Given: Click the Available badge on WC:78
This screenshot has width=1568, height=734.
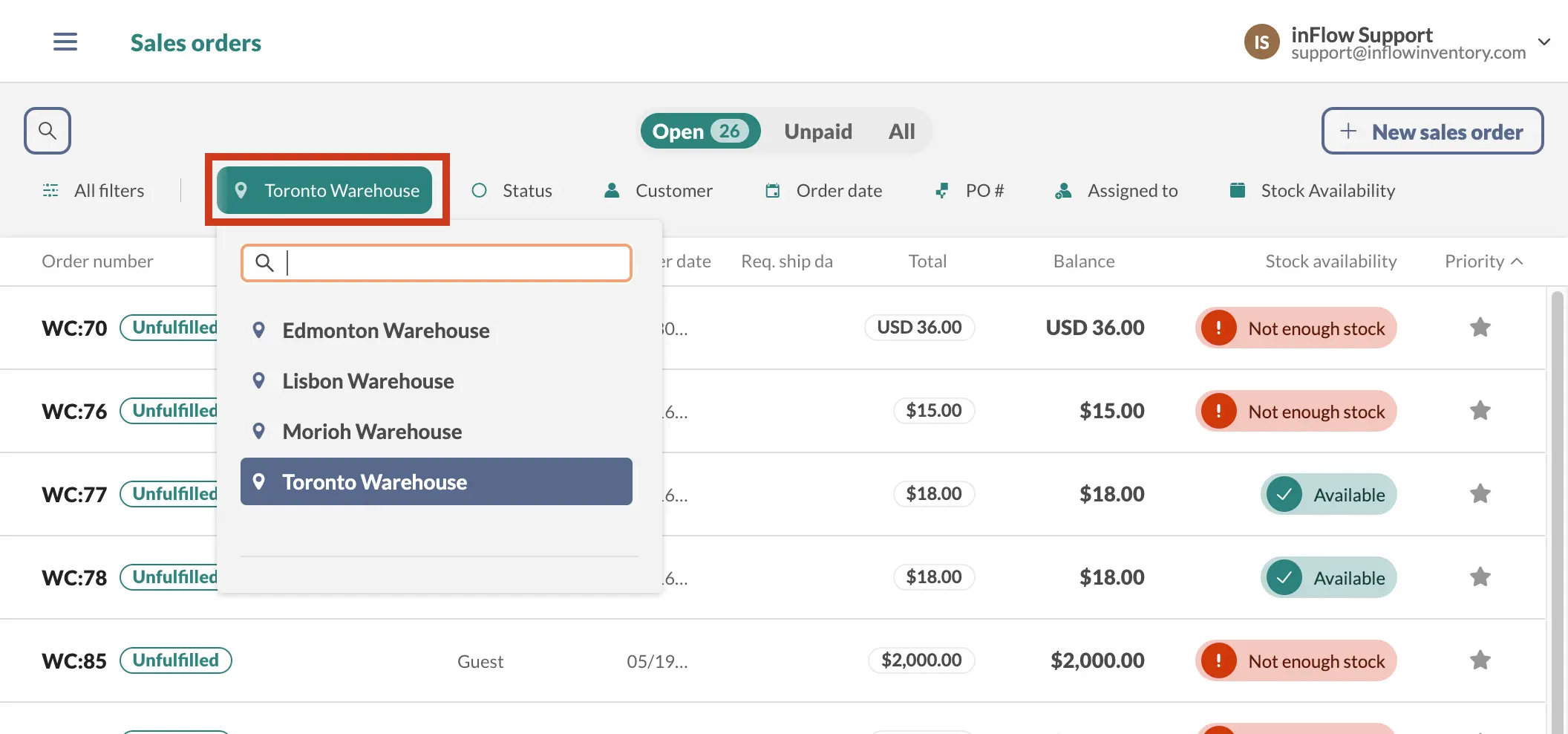Looking at the screenshot, I should coord(1328,578).
